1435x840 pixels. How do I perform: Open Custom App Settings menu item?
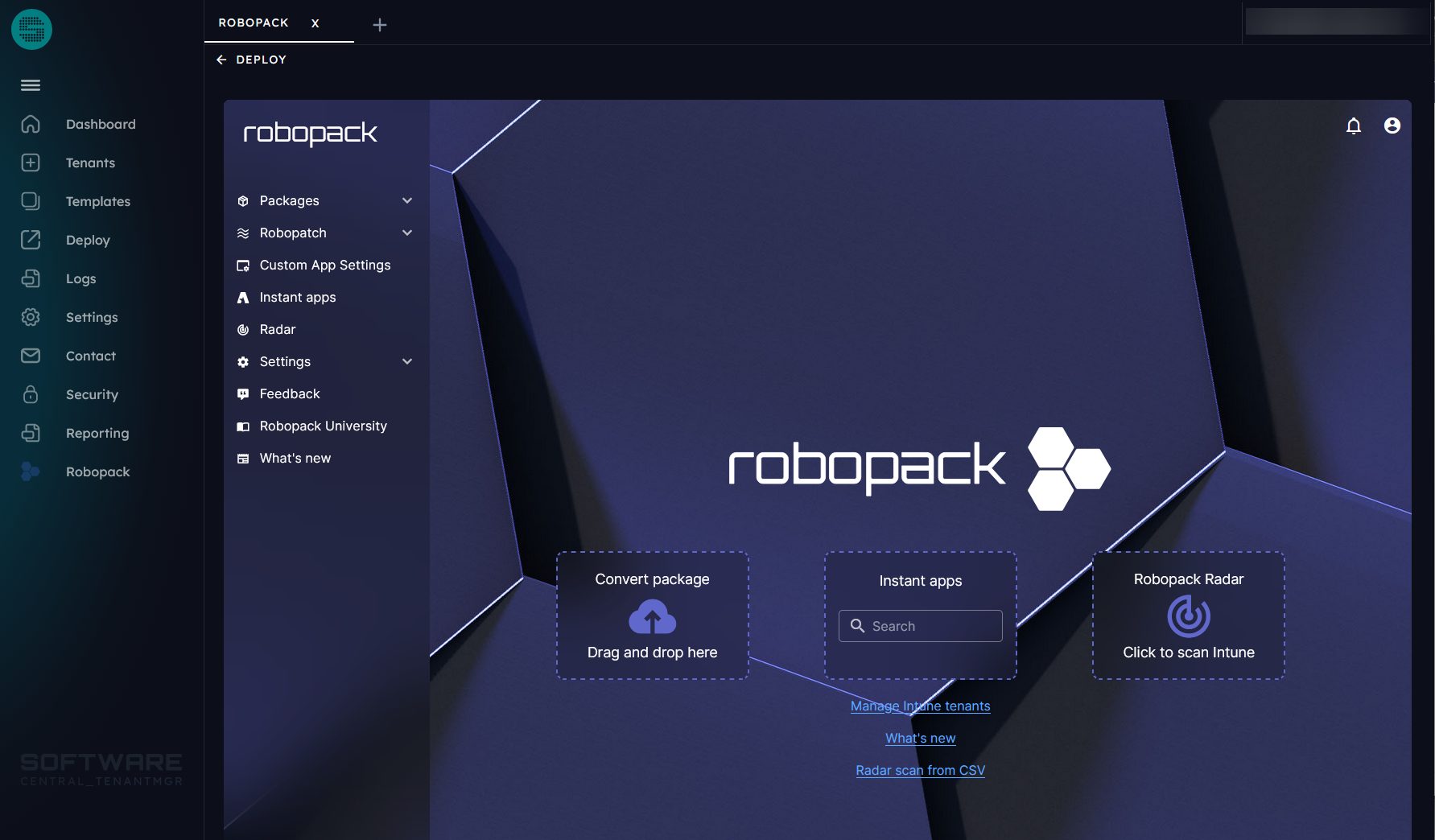(x=324, y=265)
